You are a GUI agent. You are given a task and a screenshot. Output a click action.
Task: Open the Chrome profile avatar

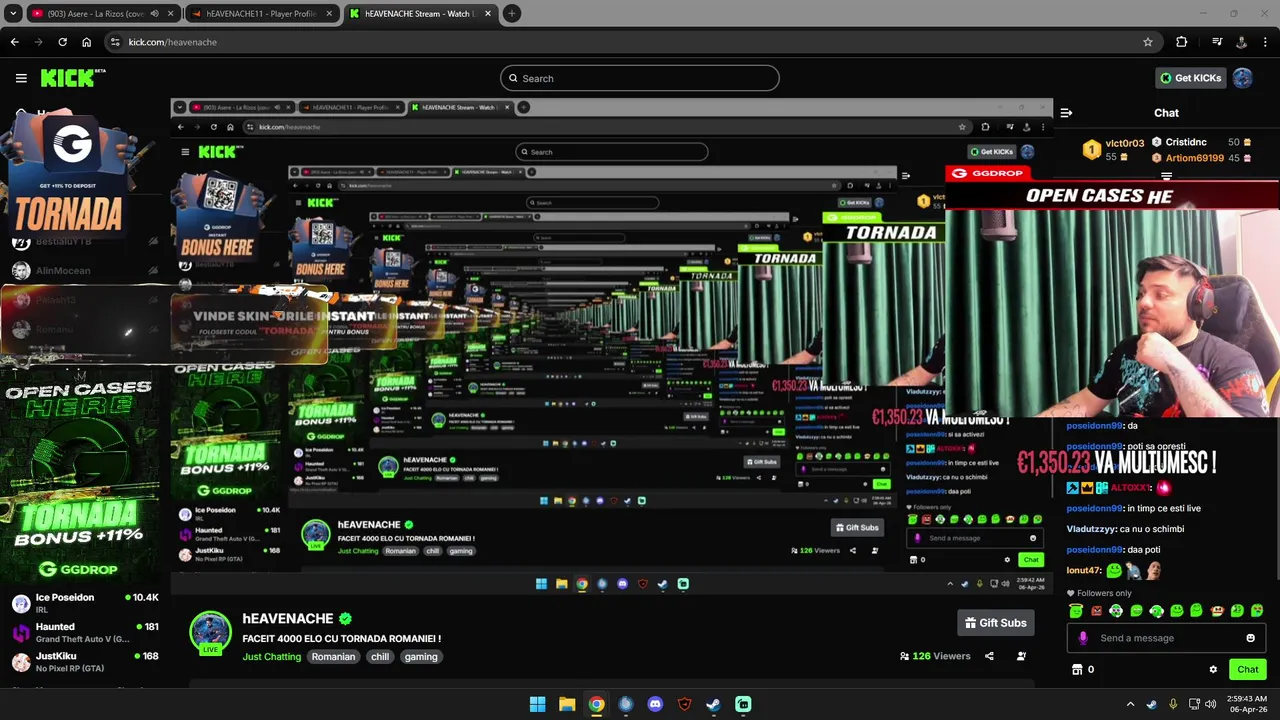click(1242, 42)
